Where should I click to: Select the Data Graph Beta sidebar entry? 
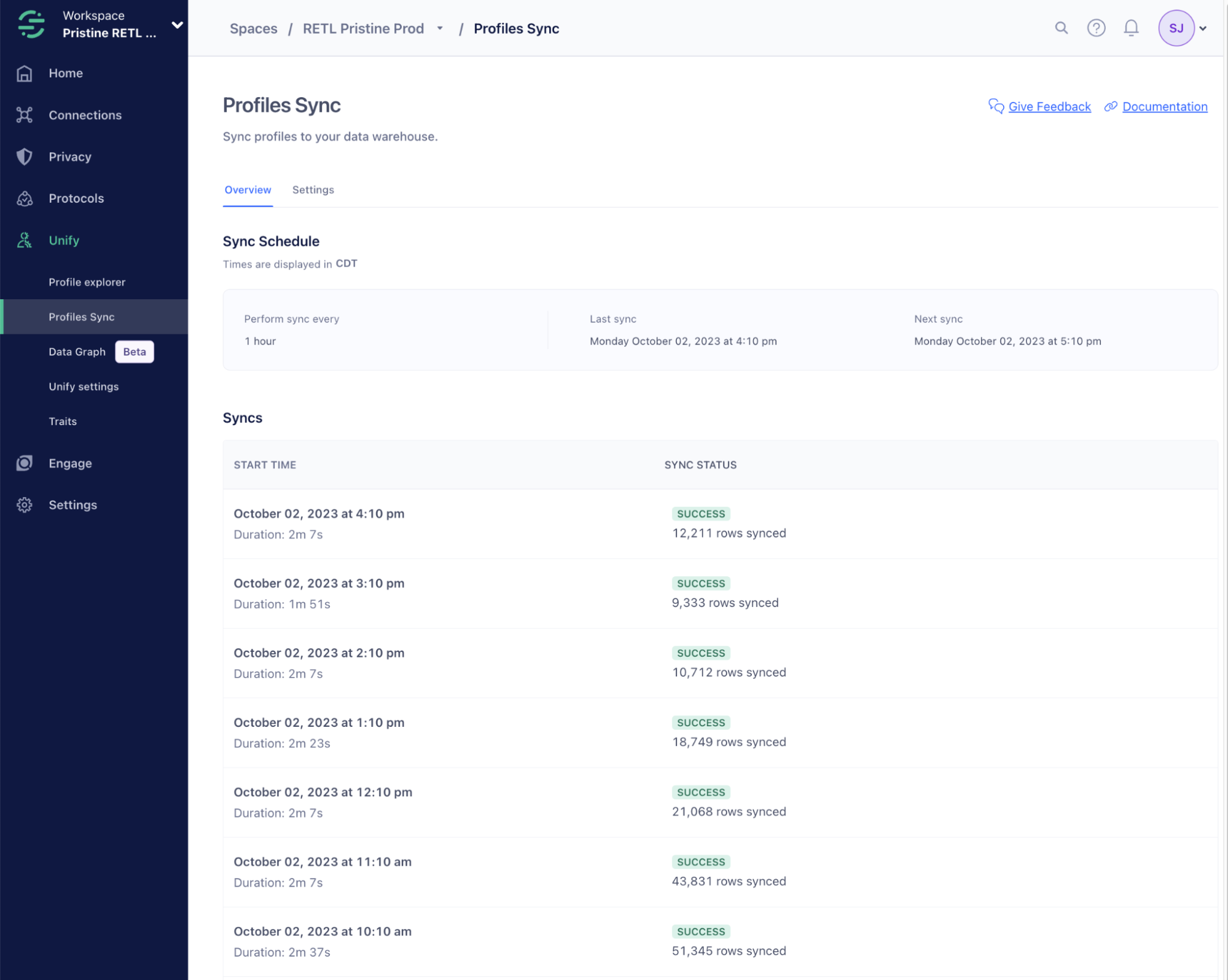(x=77, y=351)
